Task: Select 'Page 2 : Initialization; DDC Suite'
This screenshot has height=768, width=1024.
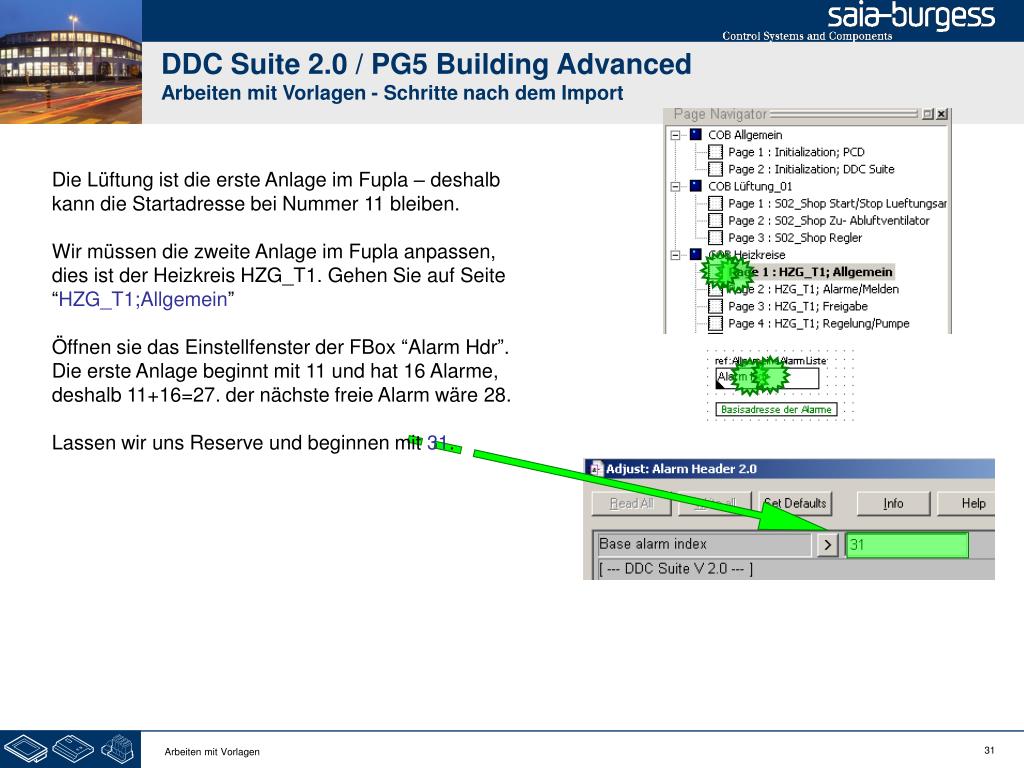Action: pyautogui.click(x=811, y=169)
